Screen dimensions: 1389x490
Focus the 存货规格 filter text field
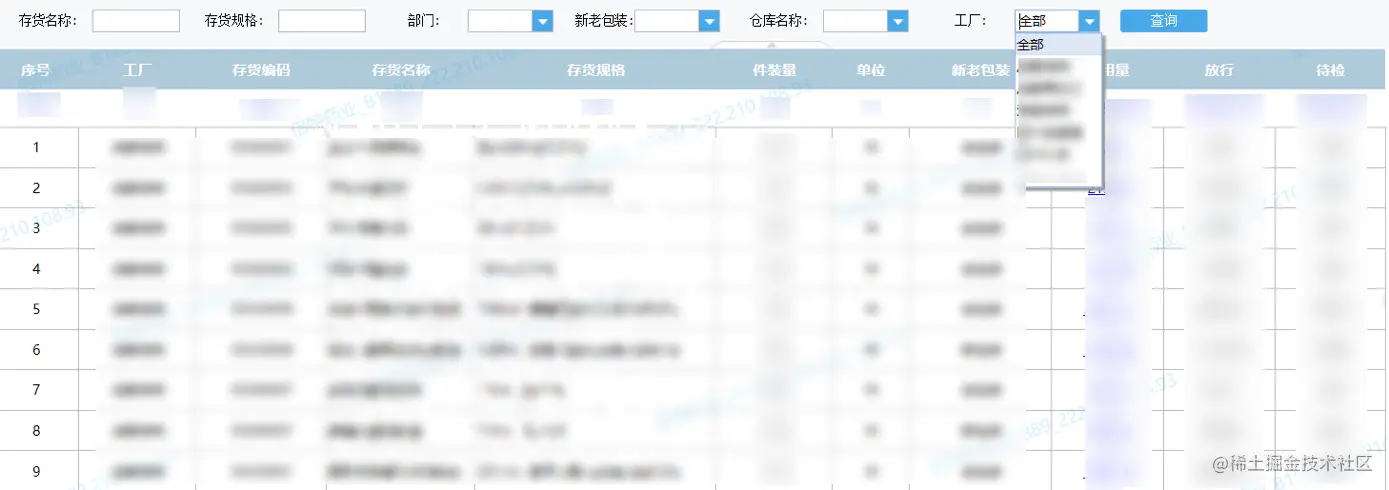click(321, 21)
